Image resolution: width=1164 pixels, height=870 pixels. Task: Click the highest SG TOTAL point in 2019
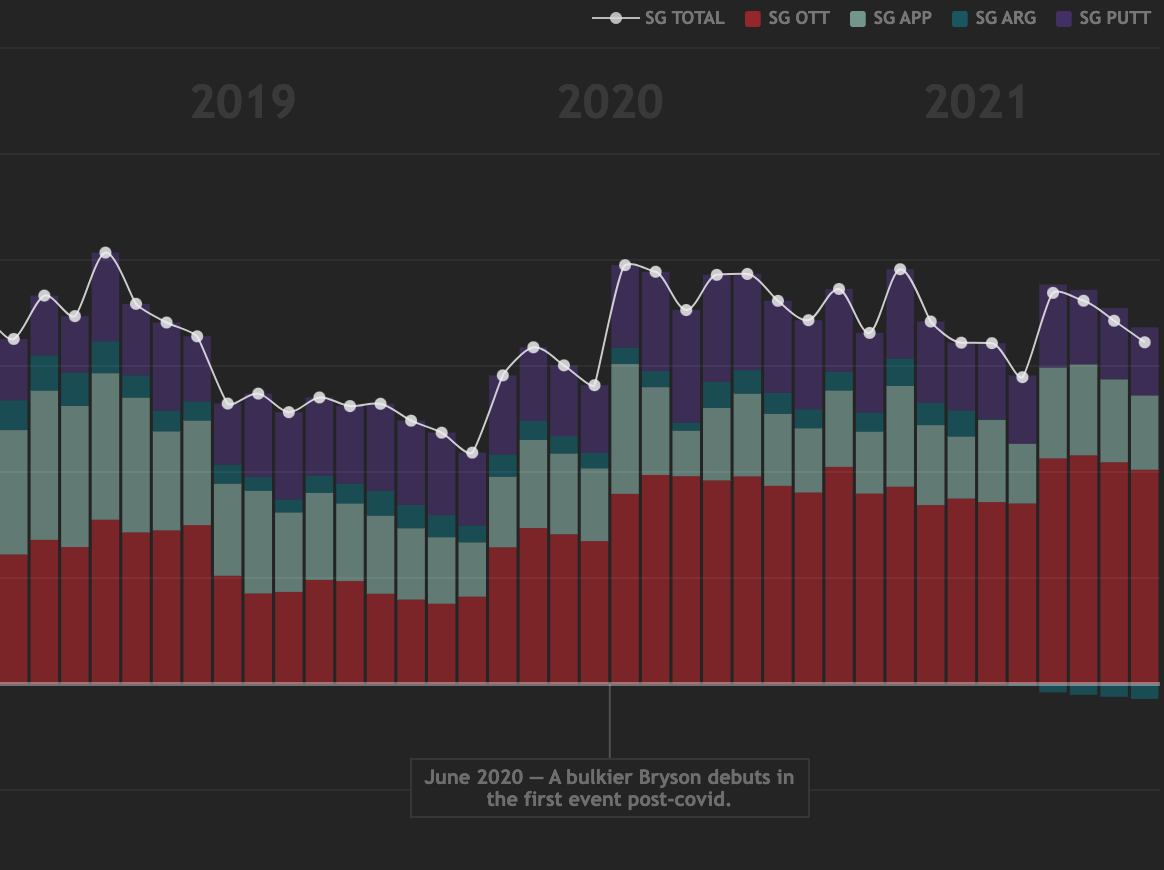[x=105, y=253]
